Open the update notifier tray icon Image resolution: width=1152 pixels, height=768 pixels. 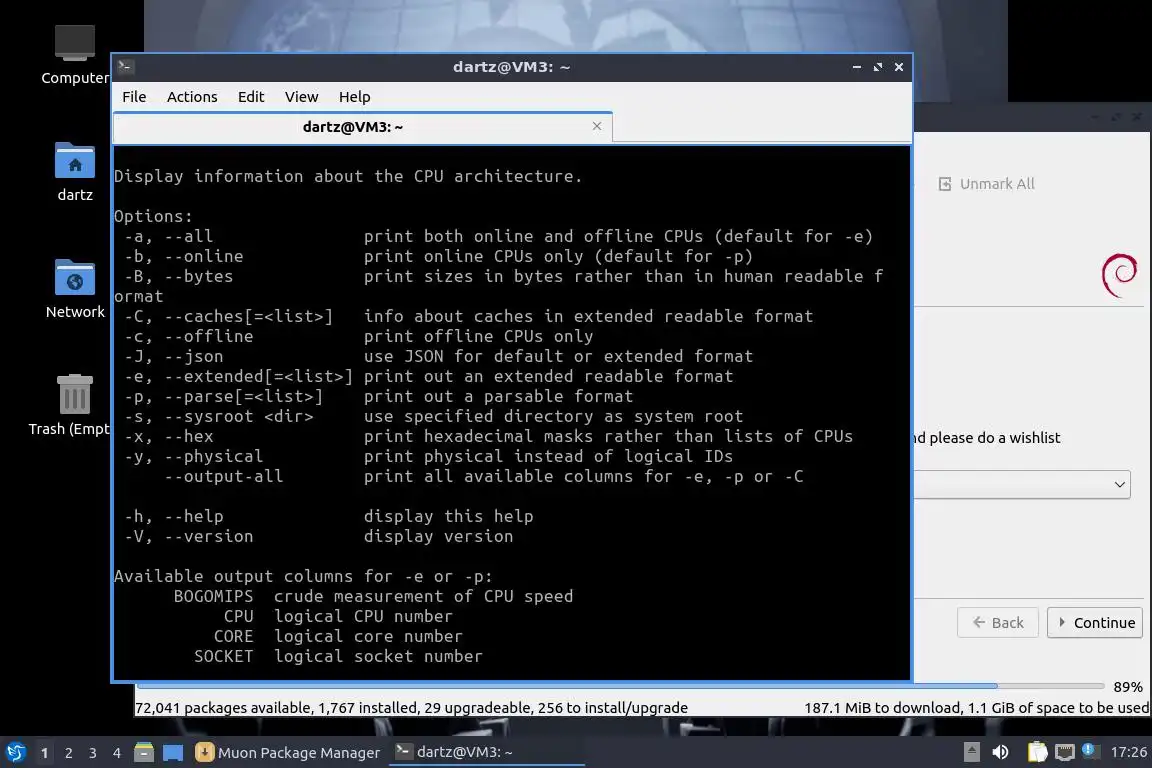coord(1090,751)
